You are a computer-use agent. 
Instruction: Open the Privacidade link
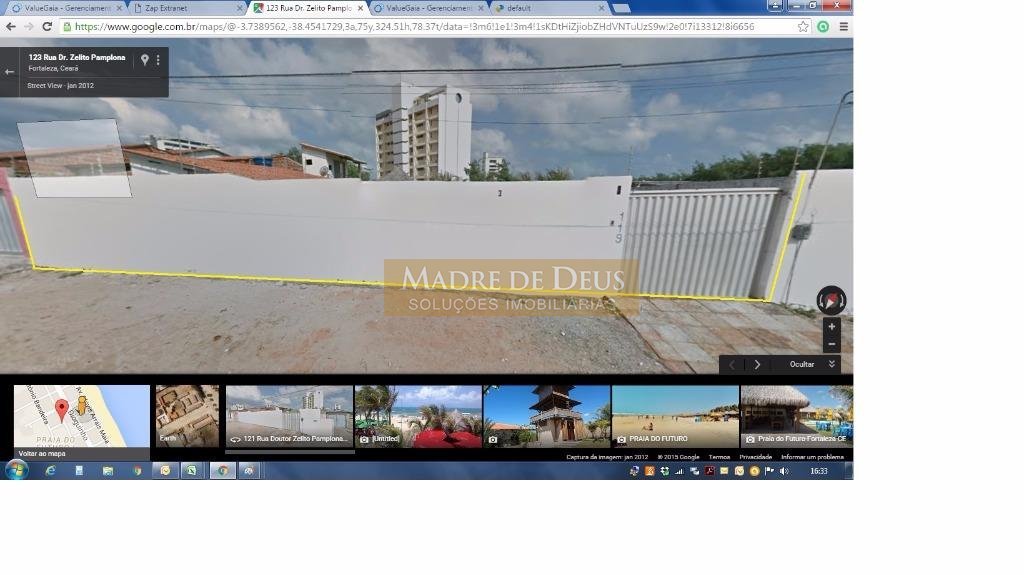tap(755, 457)
